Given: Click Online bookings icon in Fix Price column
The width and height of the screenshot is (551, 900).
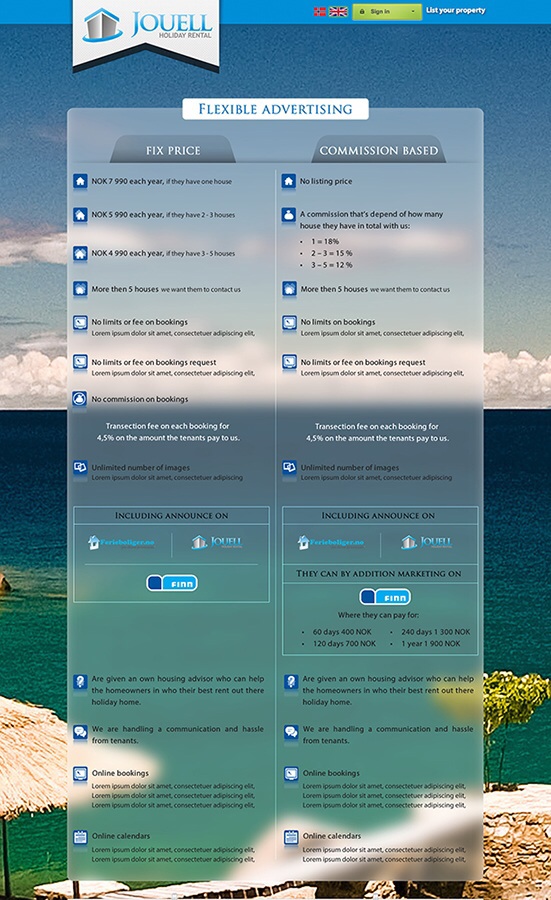Looking at the screenshot, I should pyautogui.click(x=80, y=774).
